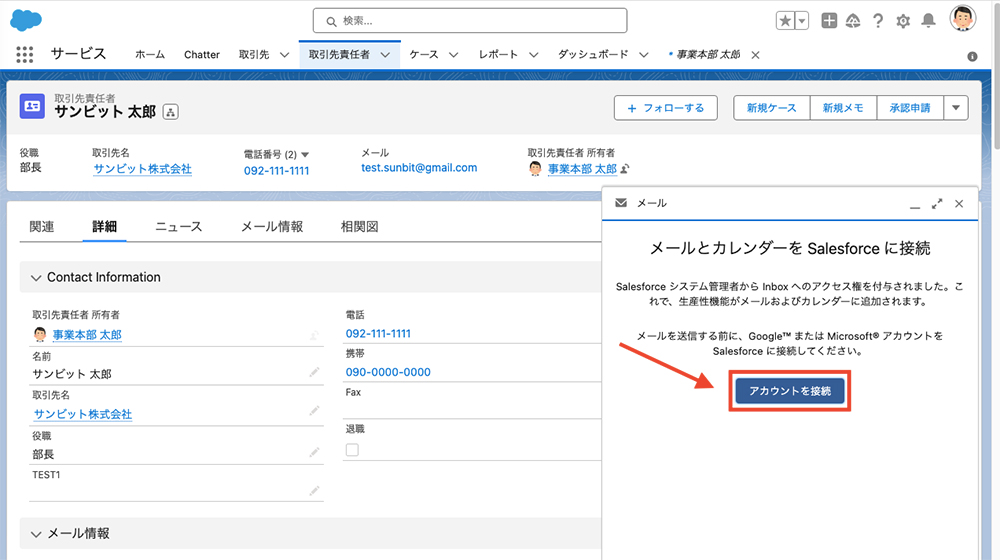Edit the 取引先名 field pencil icon
1000x560 pixels.
[x=314, y=411]
